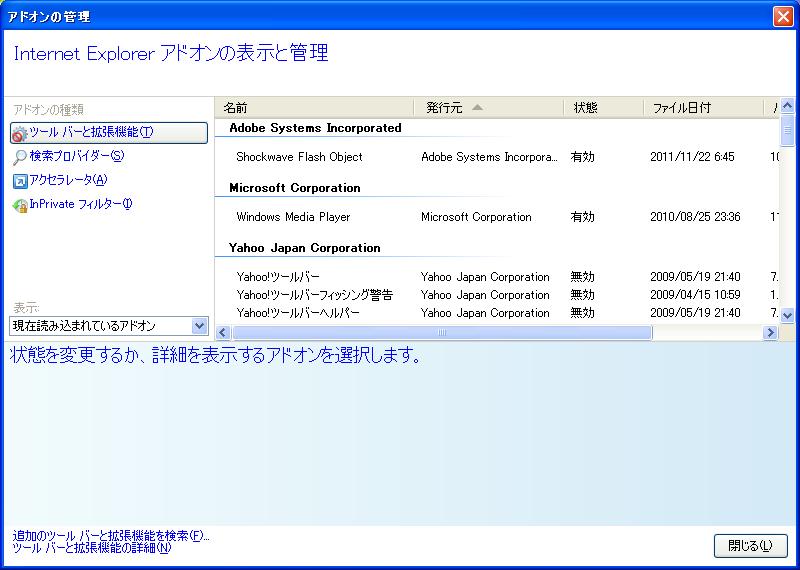Click vertical scrollbar down arrow
Image resolution: width=800 pixels, height=570 pixels.
click(x=787, y=315)
